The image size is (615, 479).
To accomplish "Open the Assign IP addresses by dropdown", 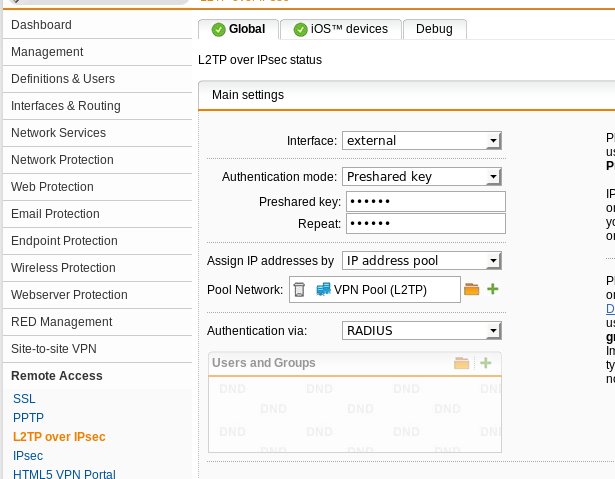I will point(422,260).
